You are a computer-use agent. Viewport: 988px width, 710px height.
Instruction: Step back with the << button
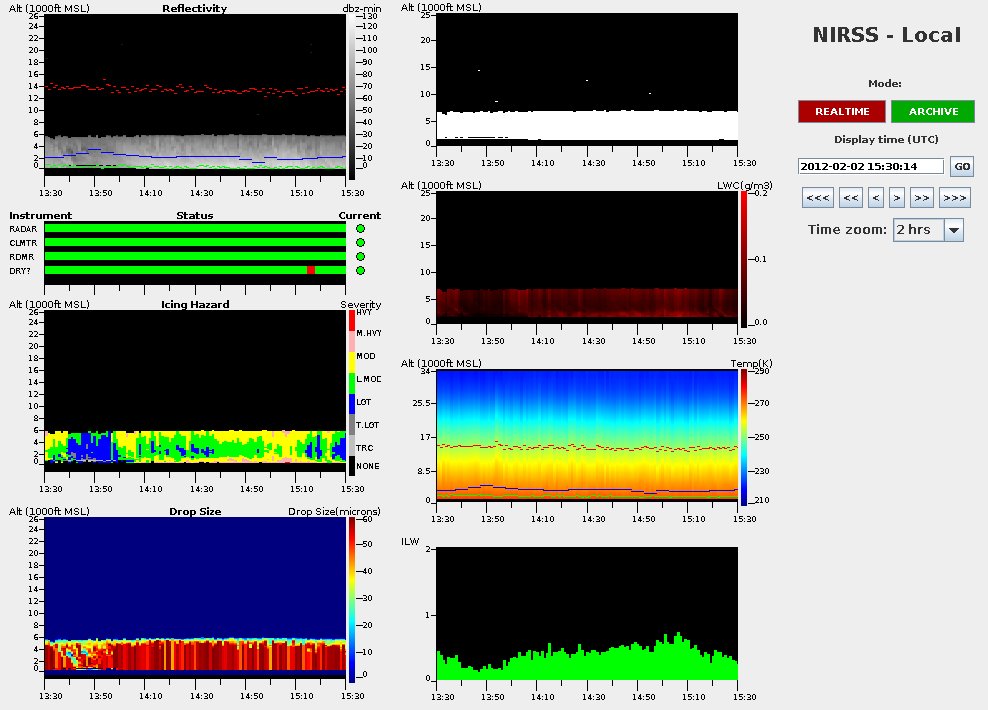coord(850,197)
